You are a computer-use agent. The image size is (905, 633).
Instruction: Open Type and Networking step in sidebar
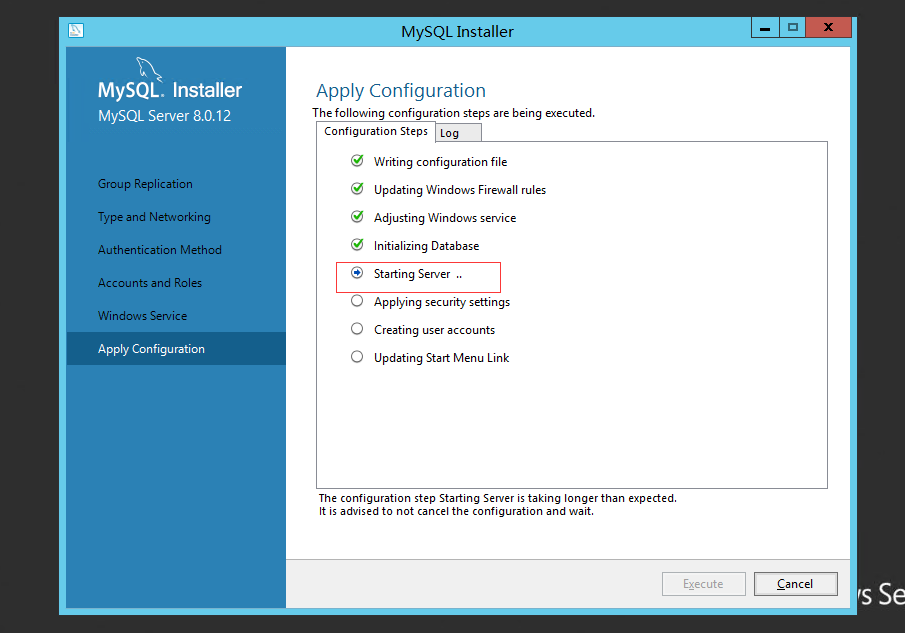(154, 217)
